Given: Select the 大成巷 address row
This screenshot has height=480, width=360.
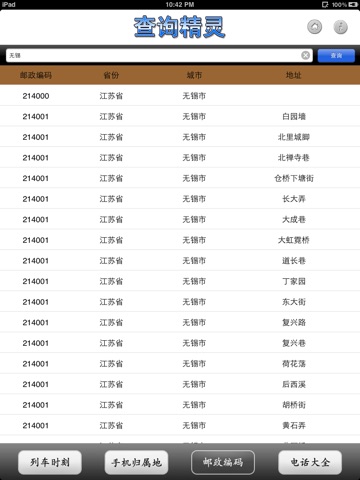Looking at the screenshot, I should tap(180, 219).
